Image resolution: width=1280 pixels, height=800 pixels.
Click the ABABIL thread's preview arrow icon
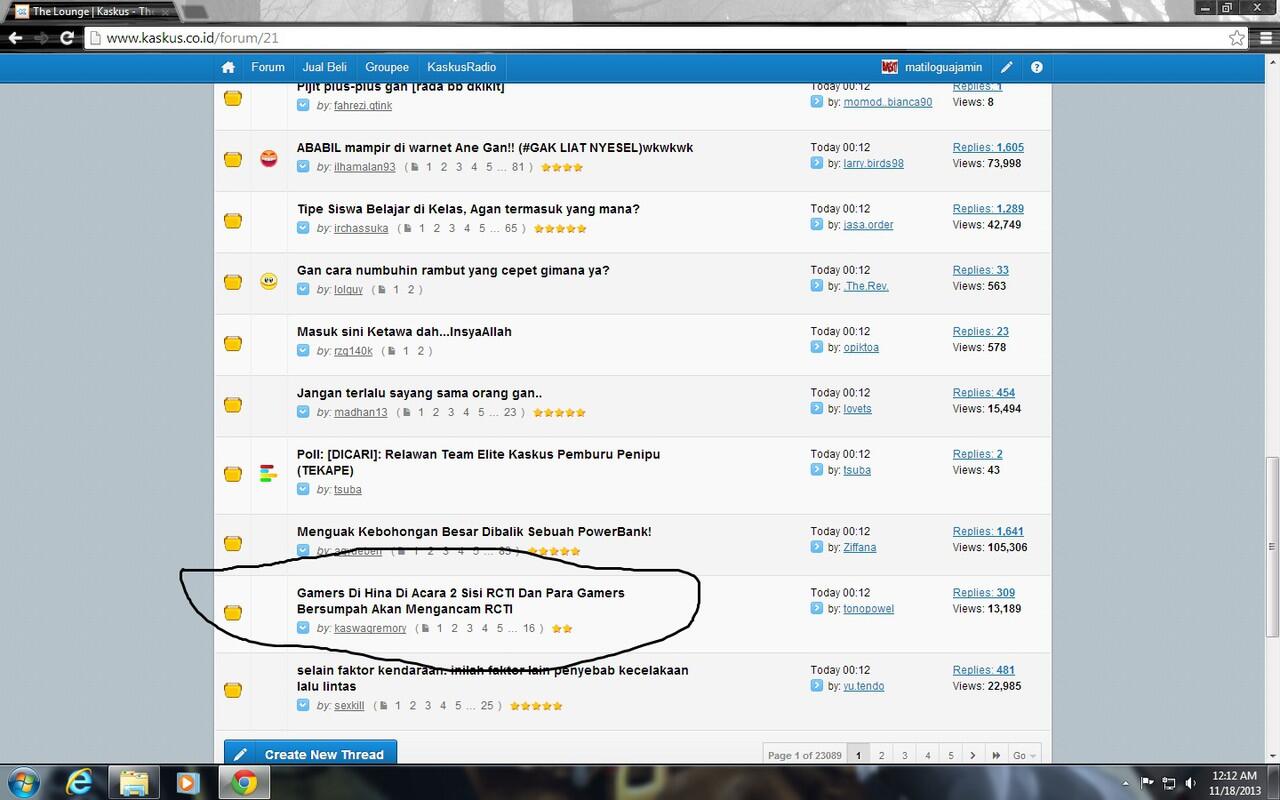tap(303, 167)
